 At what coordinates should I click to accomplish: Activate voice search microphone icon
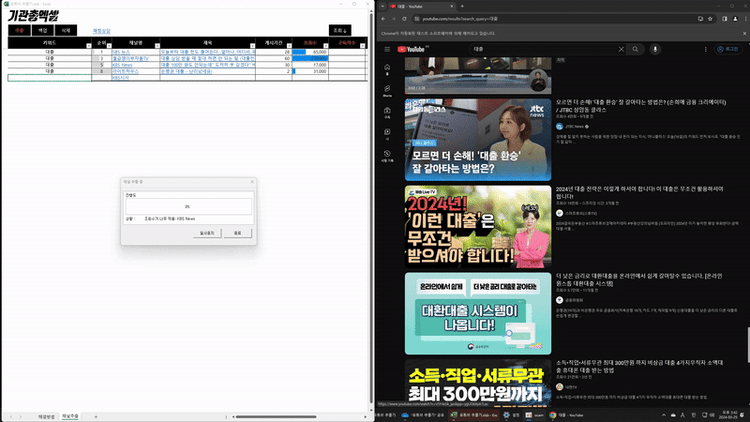tap(655, 49)
